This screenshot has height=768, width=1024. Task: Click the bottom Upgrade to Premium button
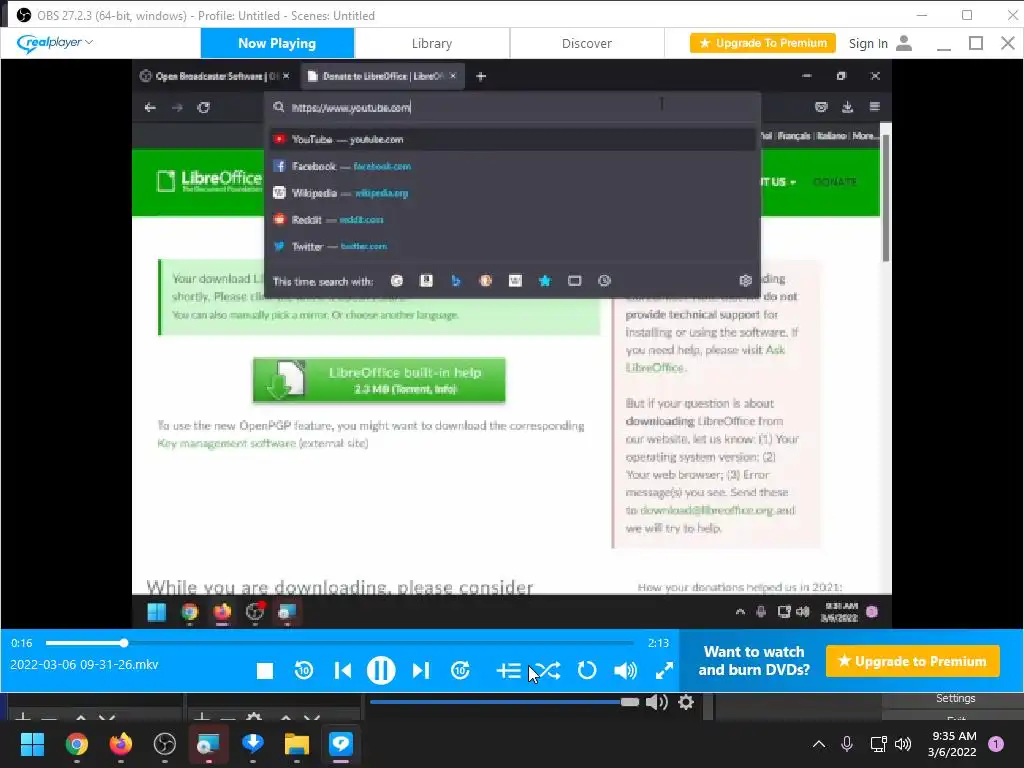coord(912,662)
